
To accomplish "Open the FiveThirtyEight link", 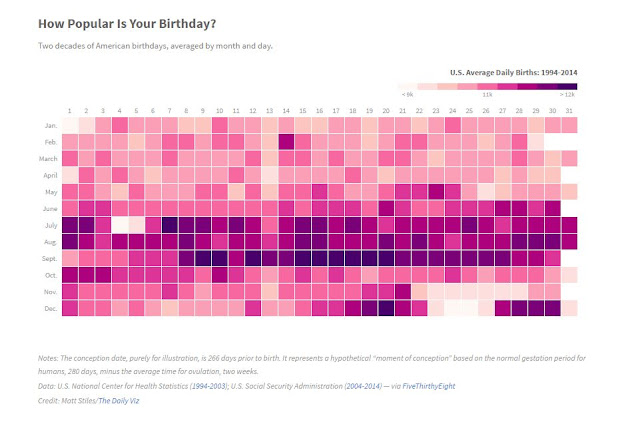I will [429, 386].
